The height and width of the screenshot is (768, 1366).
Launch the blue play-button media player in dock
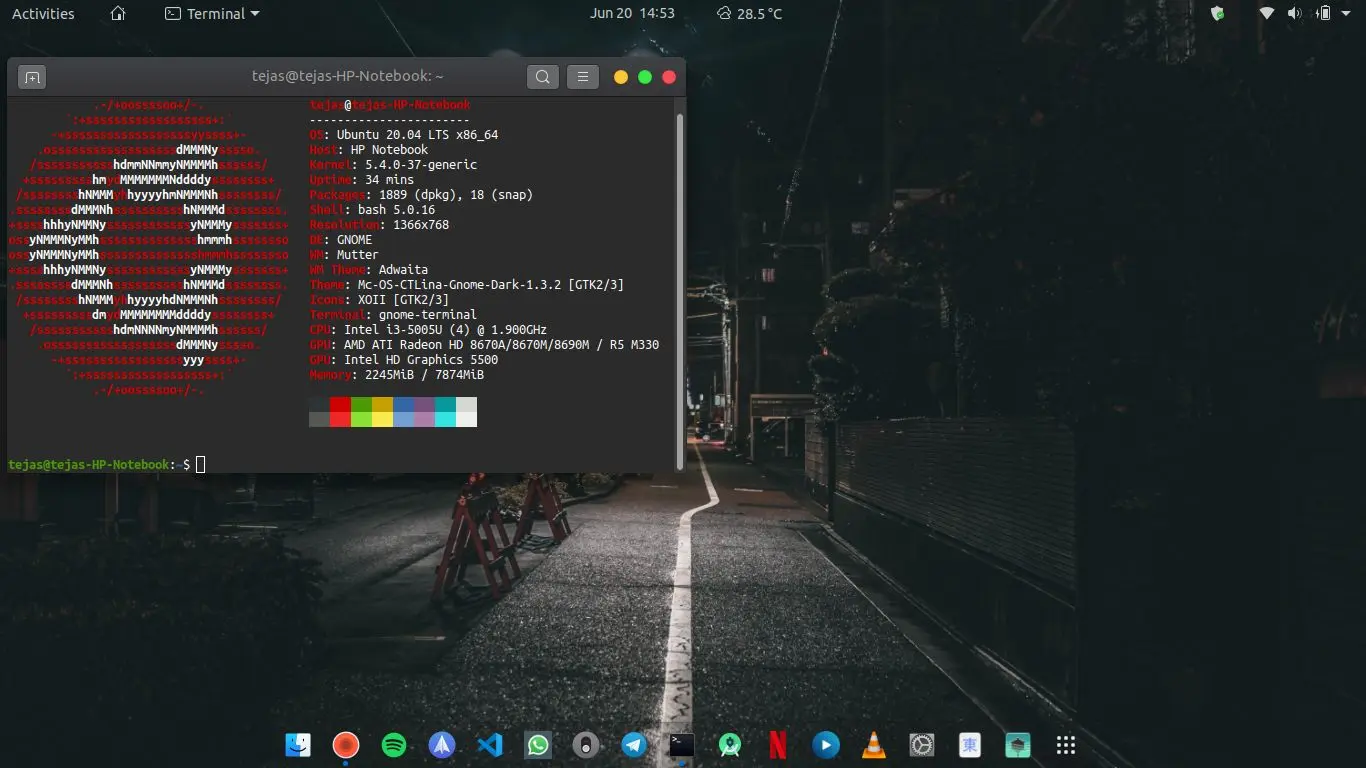[x=826, y=745]
